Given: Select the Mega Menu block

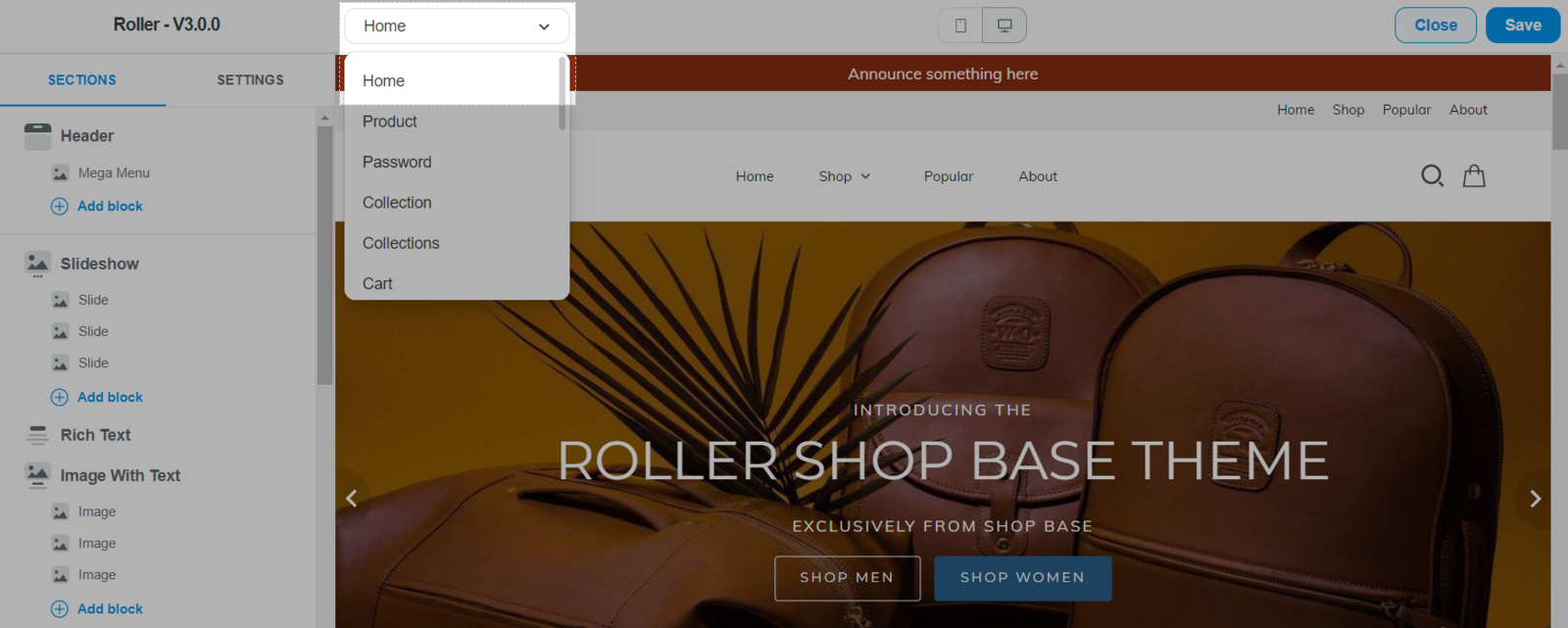Looking at the screenshot, I should pyautogui.click(x=114, y=173).
